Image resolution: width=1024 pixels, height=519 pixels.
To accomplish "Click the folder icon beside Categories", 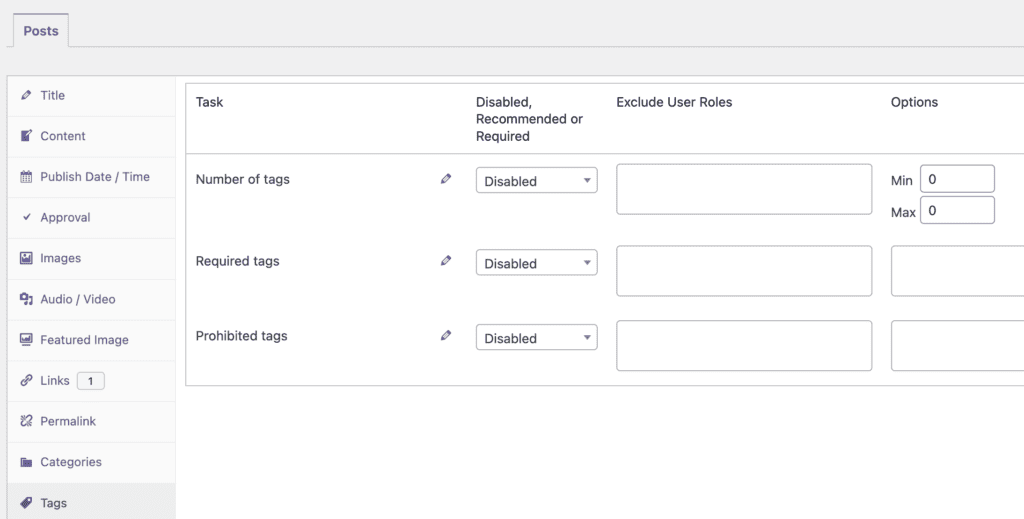I will pyautogui.click(x=26, y=462).
